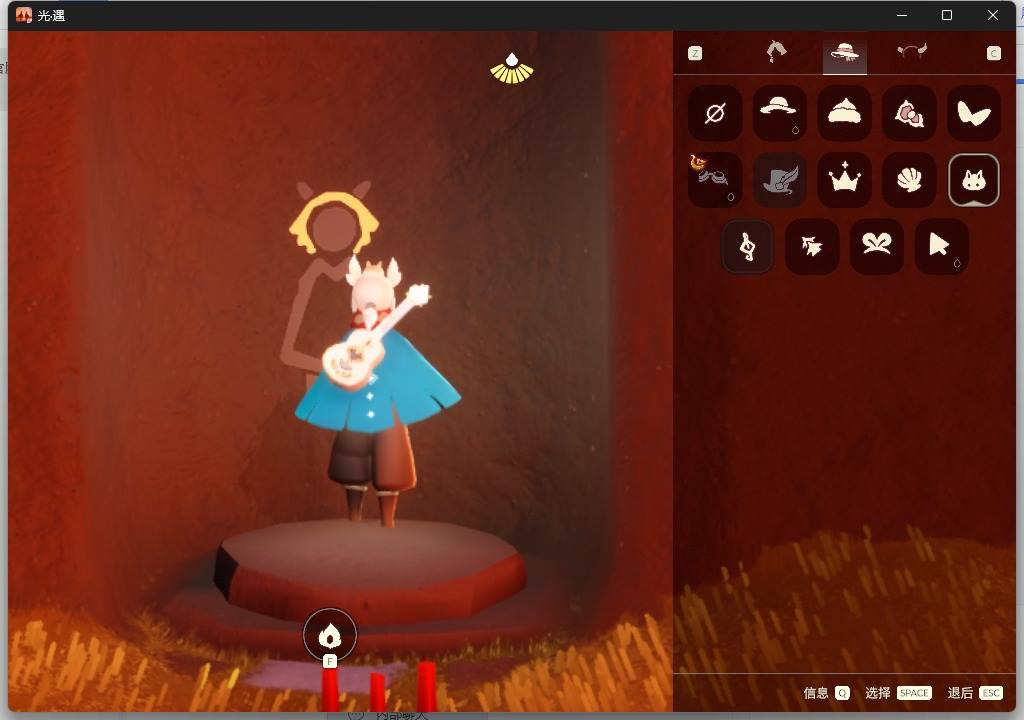1024x720 pixels.
Task: Click 退后 back button with ESC key
Action: (x=974, y=693)
